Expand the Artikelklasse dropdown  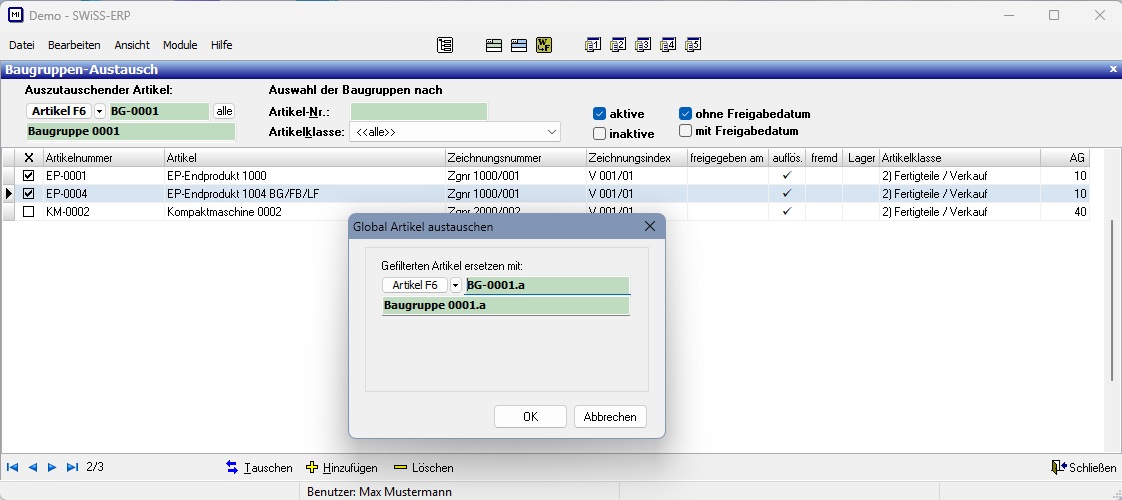point(551,132)
